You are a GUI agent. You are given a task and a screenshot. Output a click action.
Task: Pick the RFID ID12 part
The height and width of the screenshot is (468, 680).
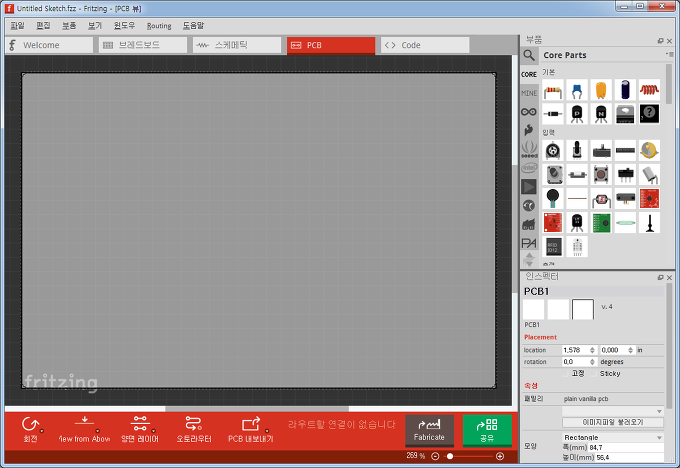pos(553,247)
